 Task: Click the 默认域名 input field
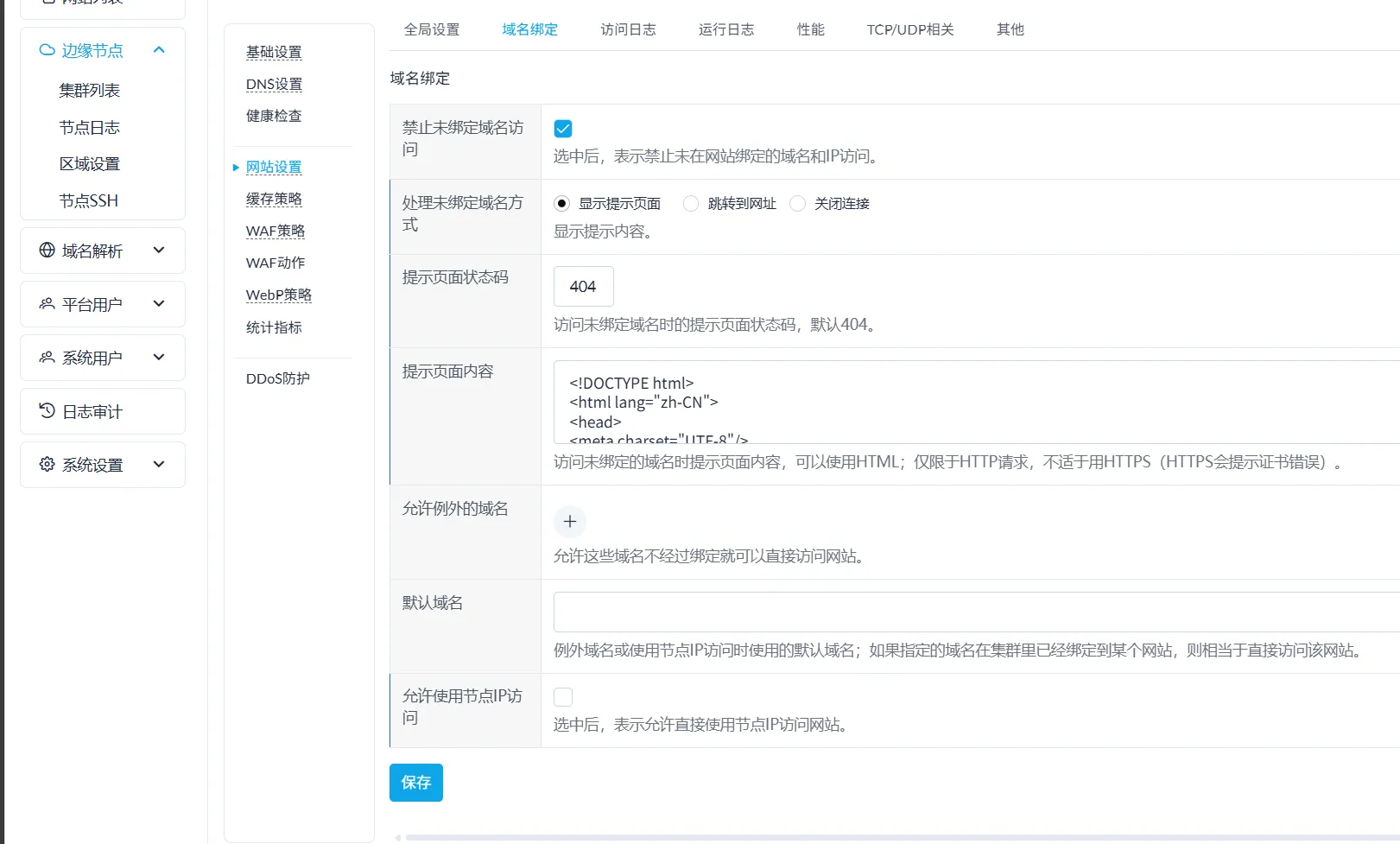pyautogui.click(x=976, y=612)
